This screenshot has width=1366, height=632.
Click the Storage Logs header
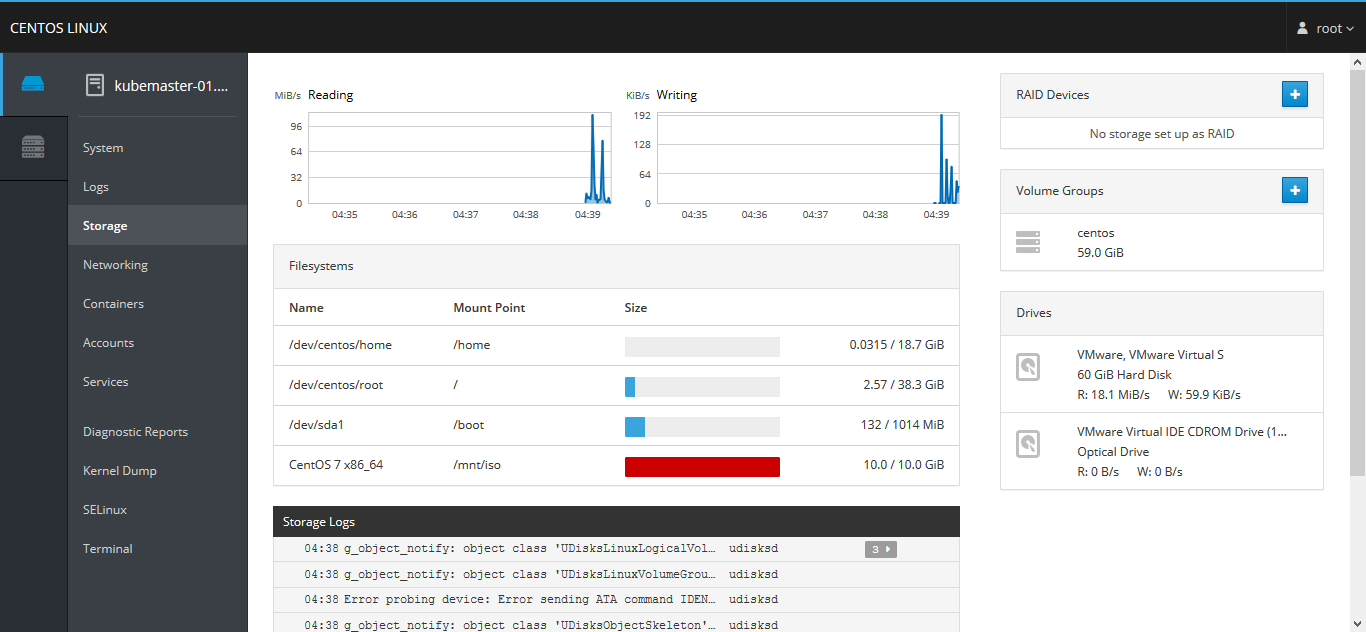616,522
